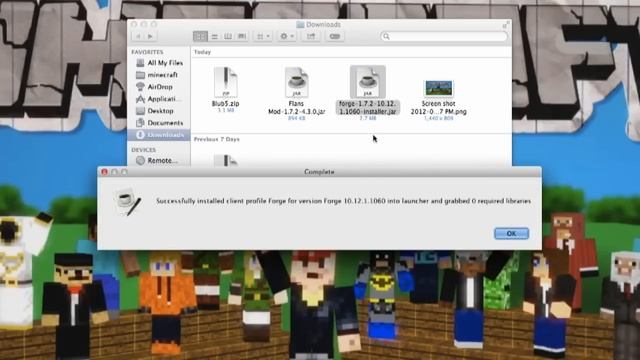The image size is (640, 360).
Task: Focus the Finder search field
Action: pyautogui.click(x=444, y=36)
